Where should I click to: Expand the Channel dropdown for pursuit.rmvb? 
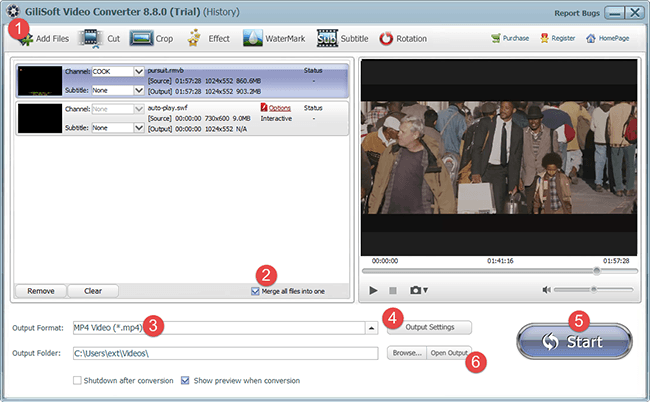point(138,72)
